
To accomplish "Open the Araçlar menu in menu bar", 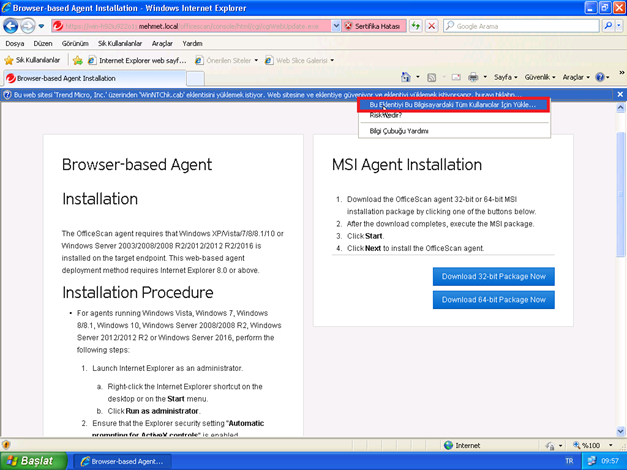I will (162, 43).
